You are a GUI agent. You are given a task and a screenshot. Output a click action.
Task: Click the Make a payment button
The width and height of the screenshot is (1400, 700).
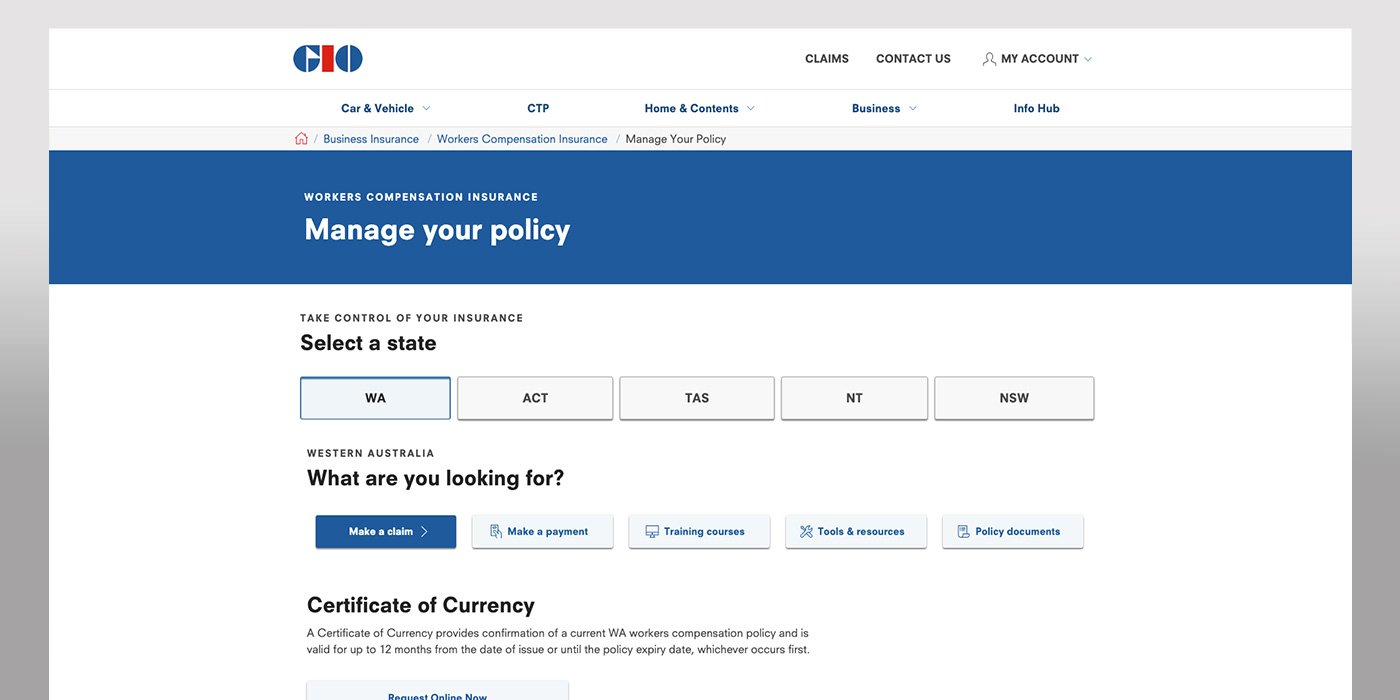coord(542,532)
